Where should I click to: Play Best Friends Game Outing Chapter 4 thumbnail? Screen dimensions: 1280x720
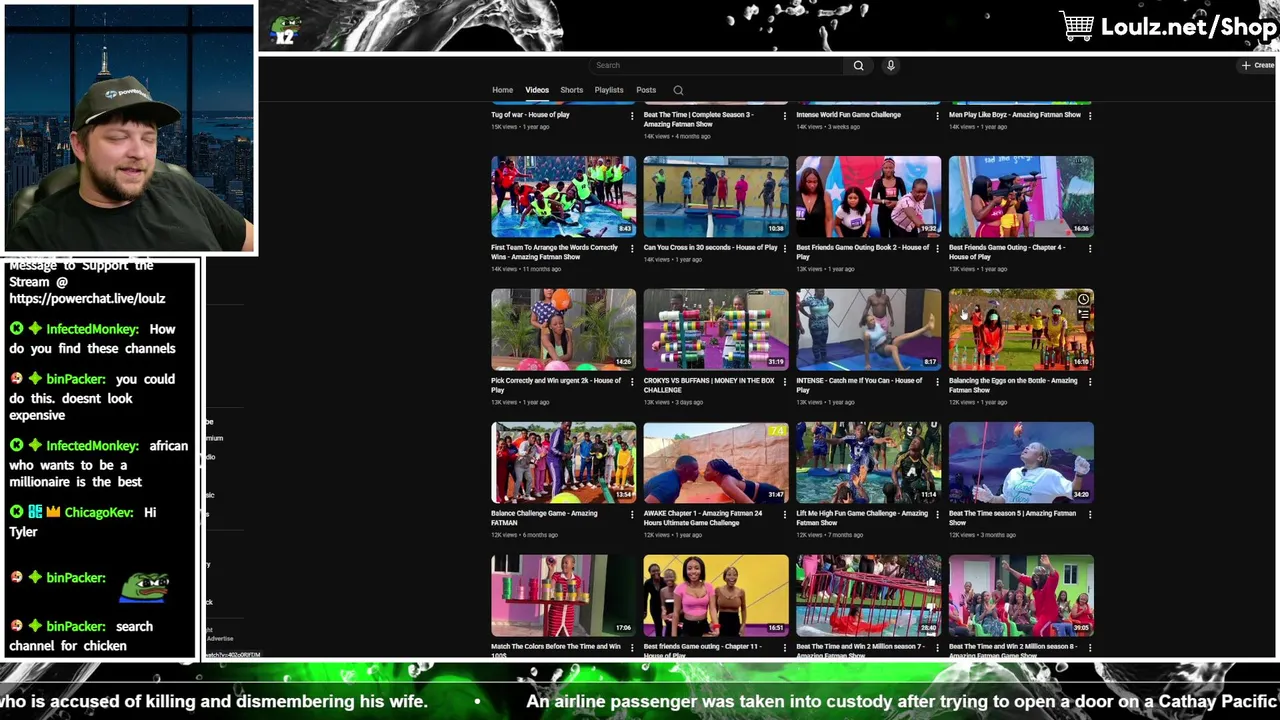1021,196
